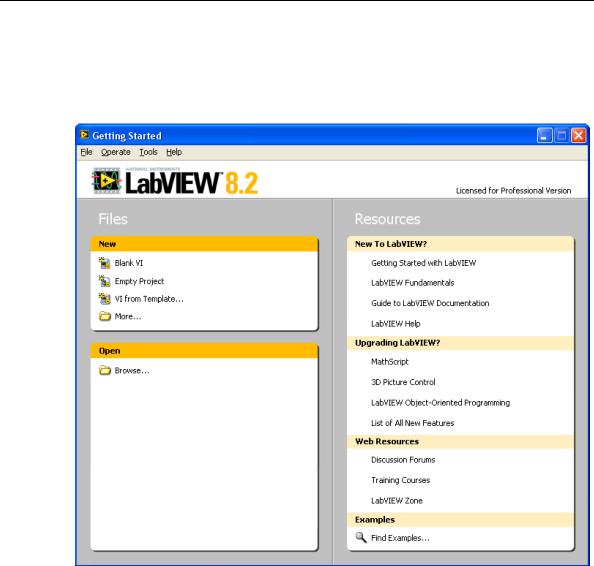Open 3D Picture Control resource
Image resolution: width=594 pixels, height=566 pixels.
403,382
